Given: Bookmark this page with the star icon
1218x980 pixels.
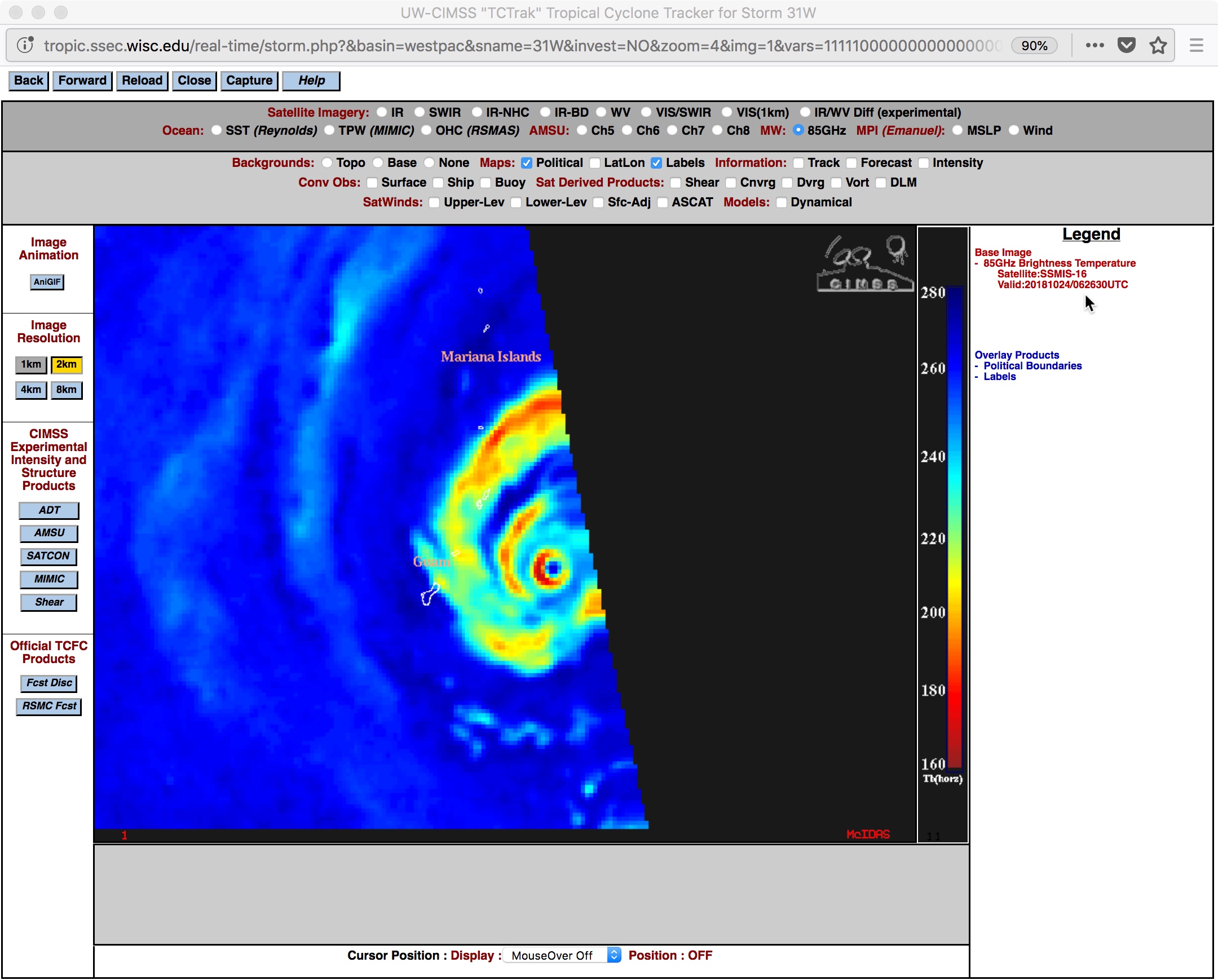Looking at the screenshot, I should coord(1158,45).
